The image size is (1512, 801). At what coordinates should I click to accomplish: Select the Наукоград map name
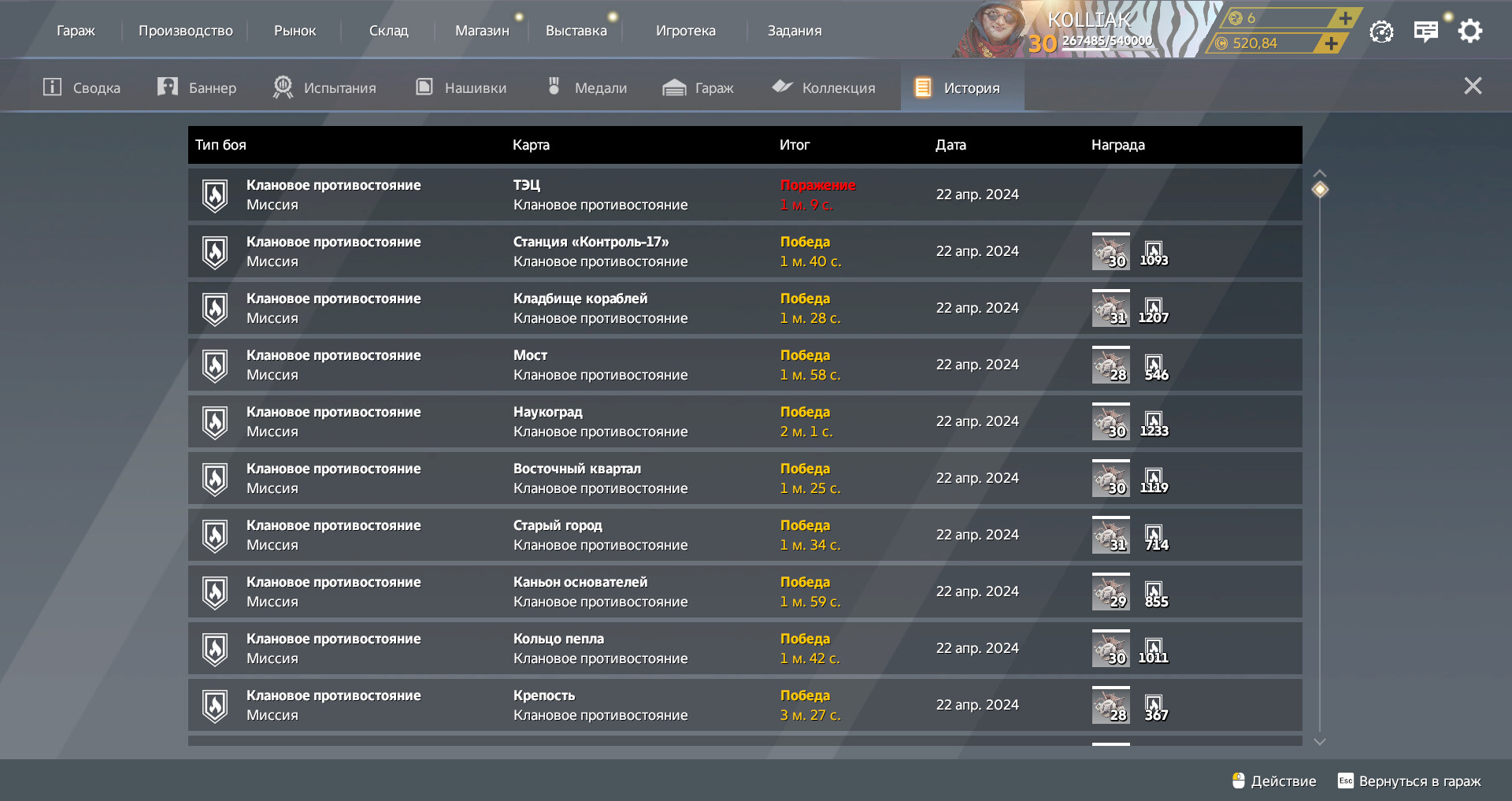(x=547, y=412)
